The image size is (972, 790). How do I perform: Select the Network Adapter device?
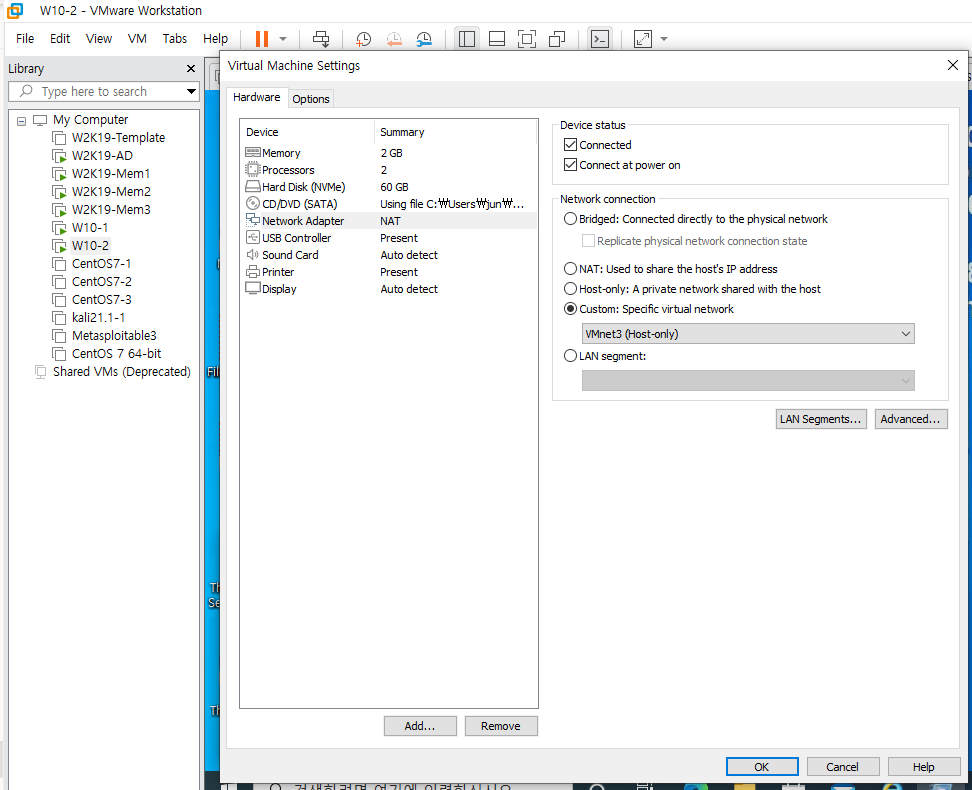pyautogui.click(x=389, y=221)
